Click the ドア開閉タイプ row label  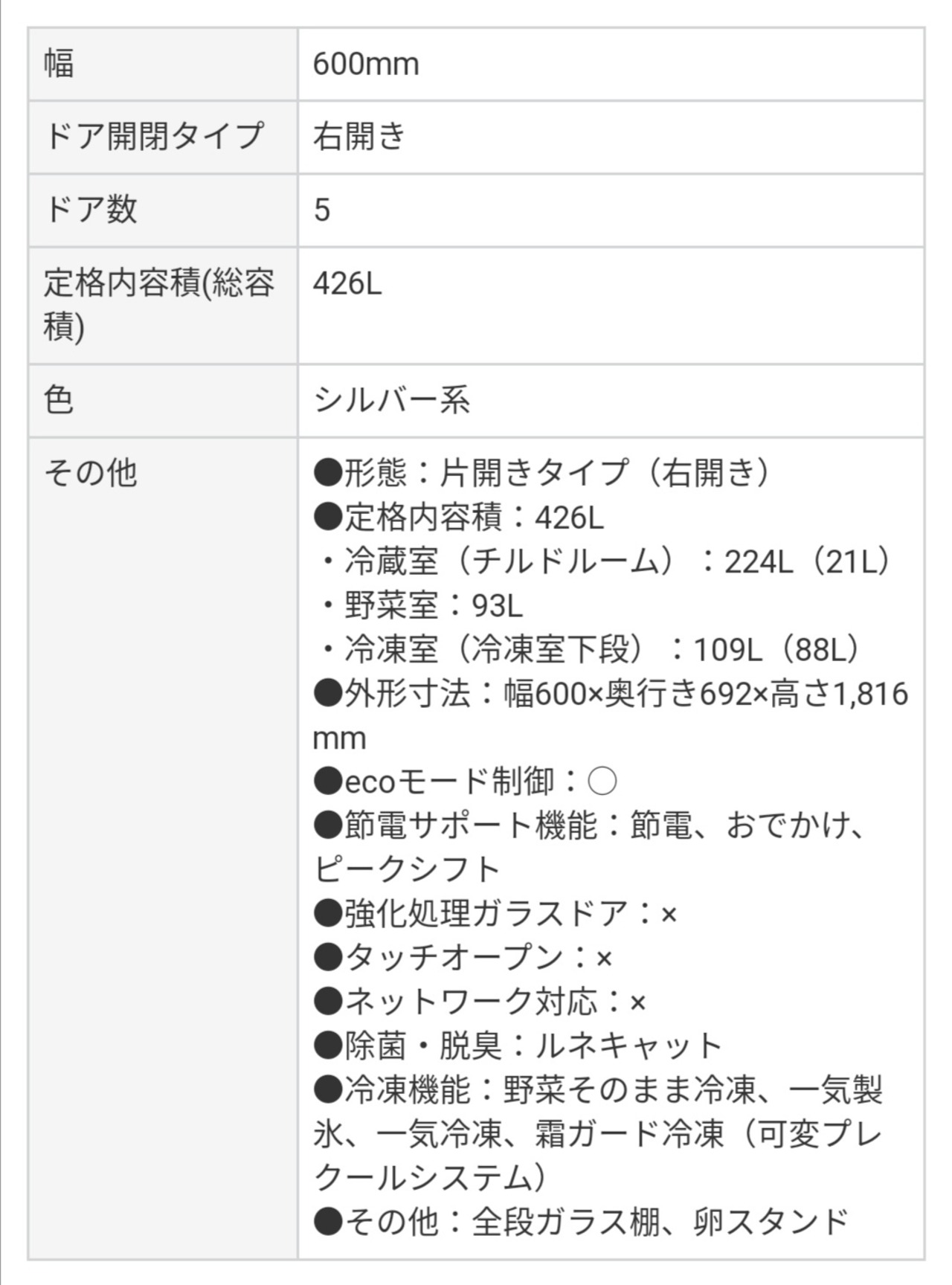click(154, 136)
